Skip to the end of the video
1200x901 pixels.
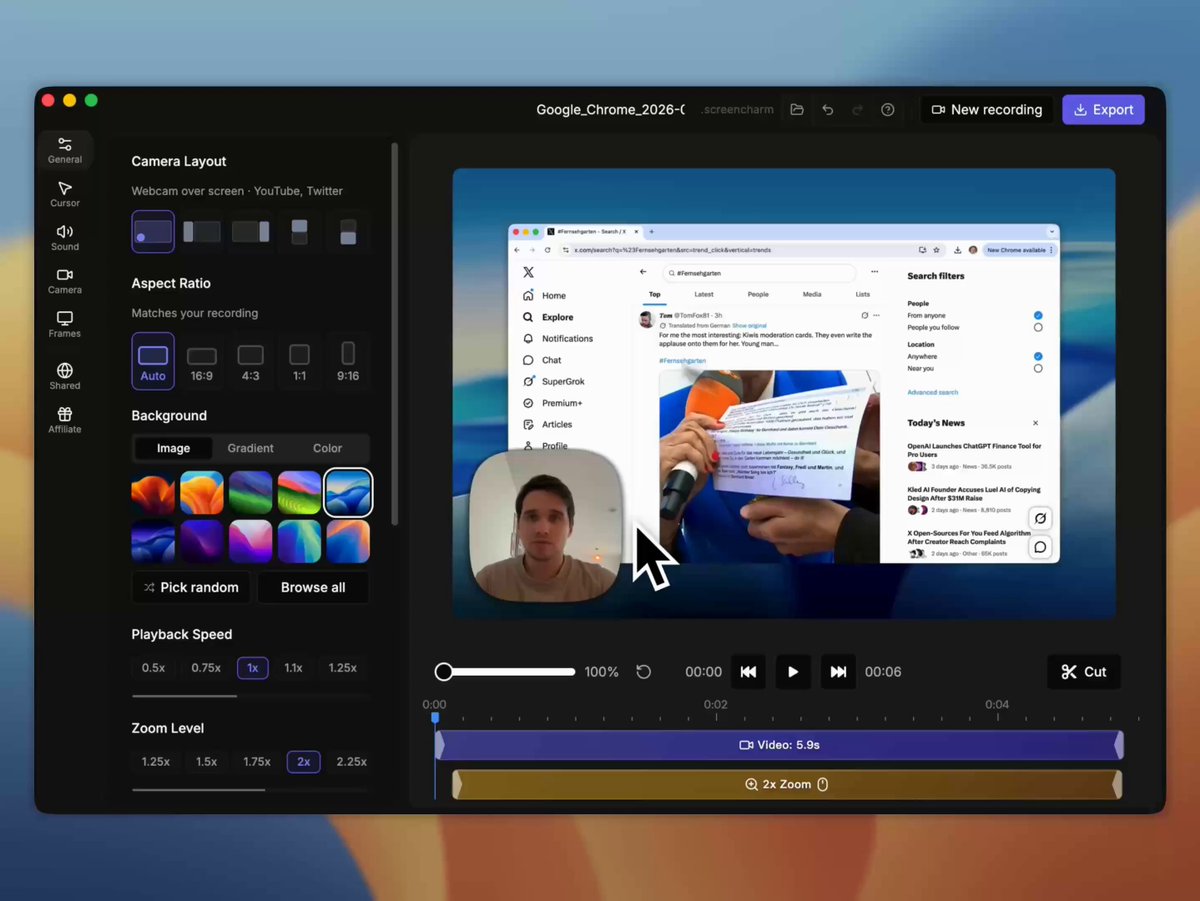838,672
